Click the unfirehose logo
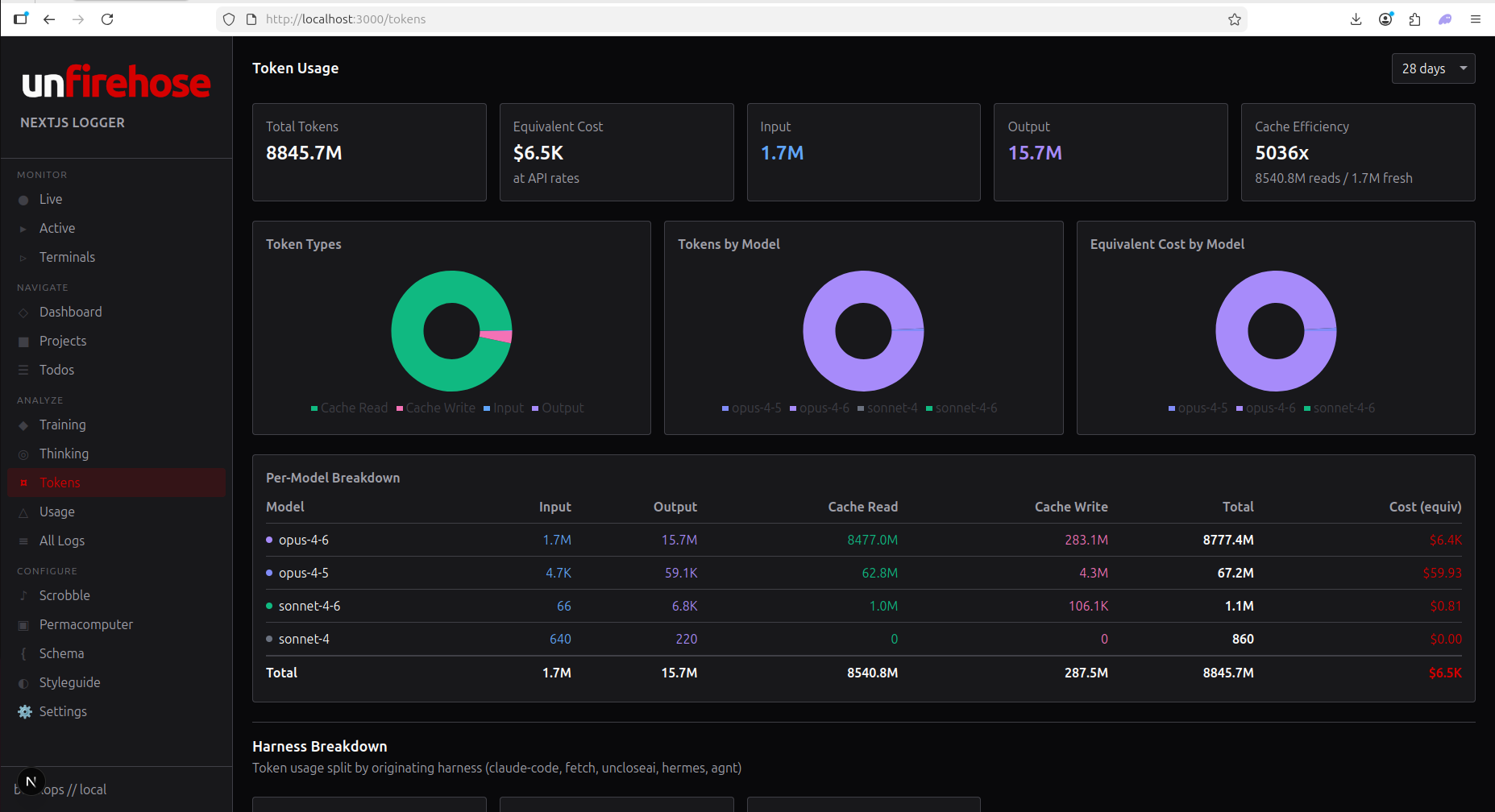The height and width of the screenshot is (812, 1495). coord(116,83)
